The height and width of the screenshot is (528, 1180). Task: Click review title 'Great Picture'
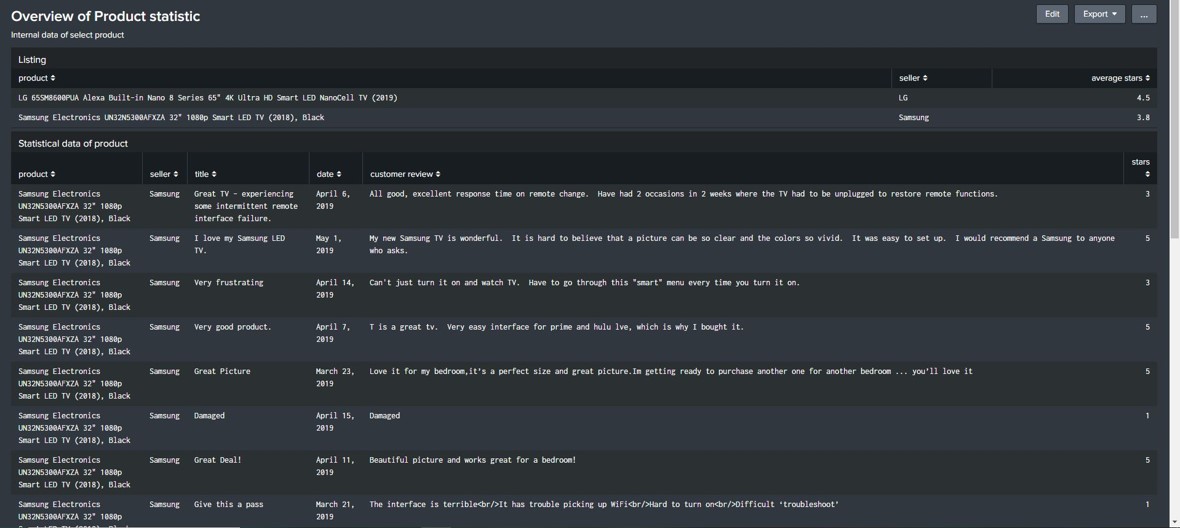pyautogui.click(x=222, y=372)
